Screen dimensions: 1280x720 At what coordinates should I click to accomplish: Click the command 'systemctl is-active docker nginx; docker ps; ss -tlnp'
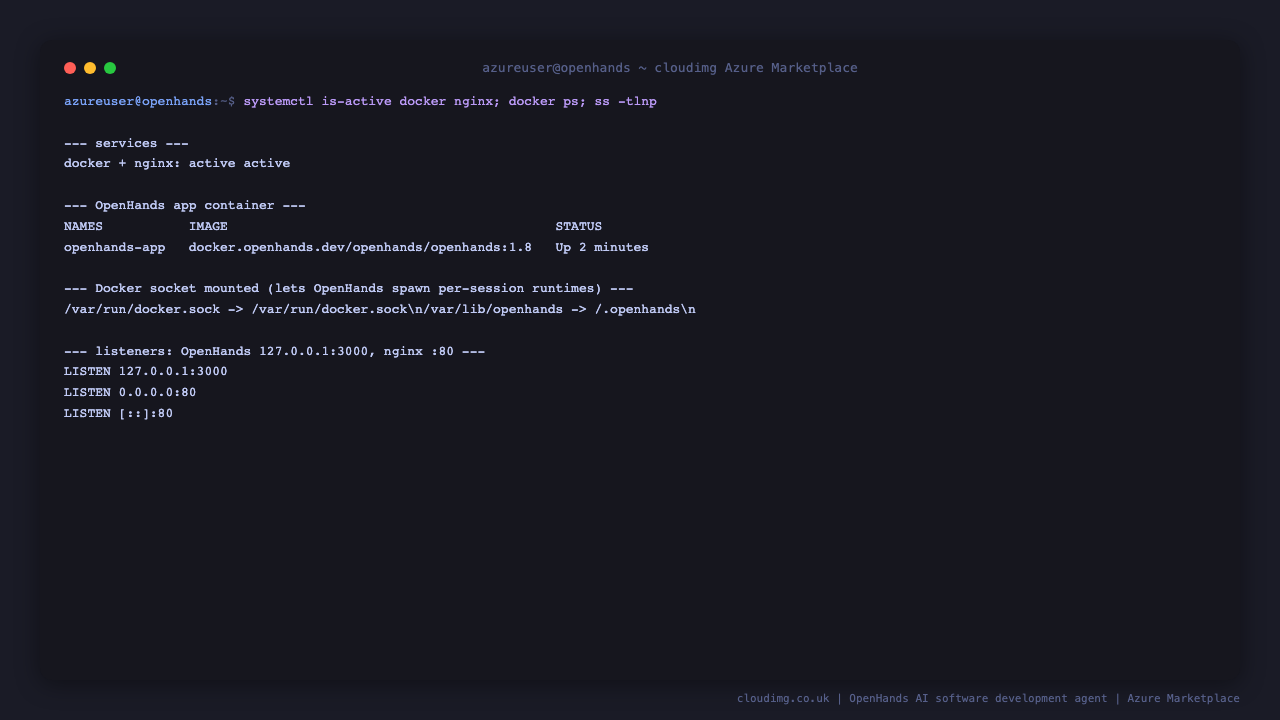pyautogui.click(x=450, y=101)
